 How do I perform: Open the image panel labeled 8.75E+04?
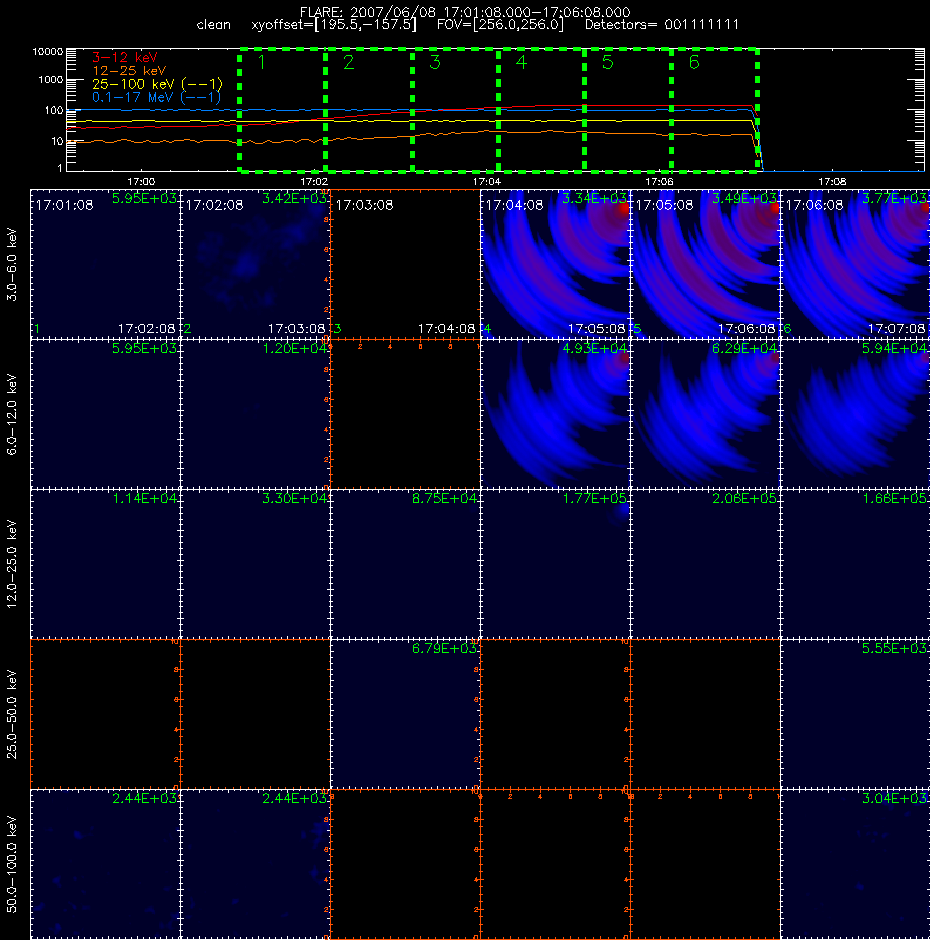(x=405, y=564)
